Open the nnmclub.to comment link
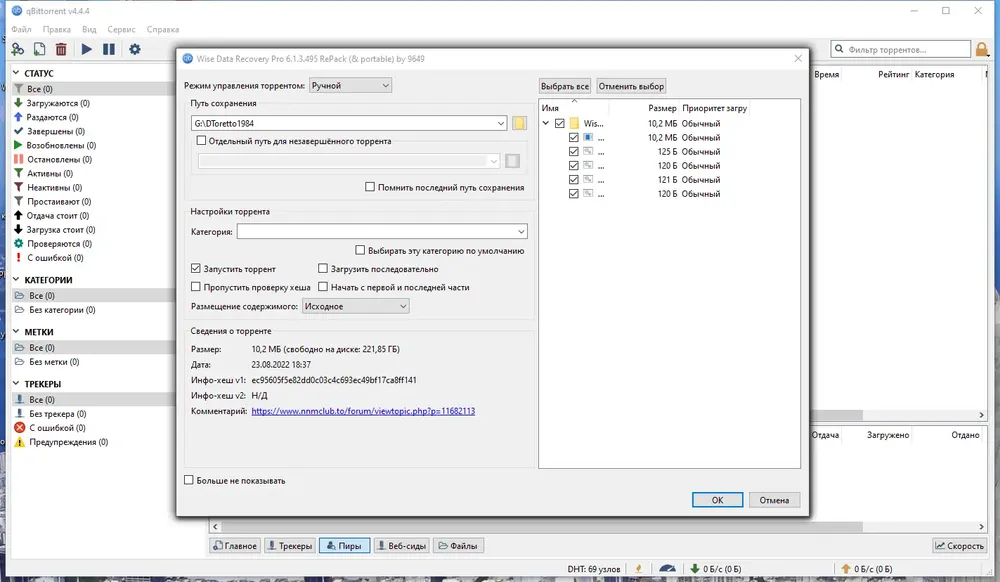1000x582 pixels. [x=362, y=411]
